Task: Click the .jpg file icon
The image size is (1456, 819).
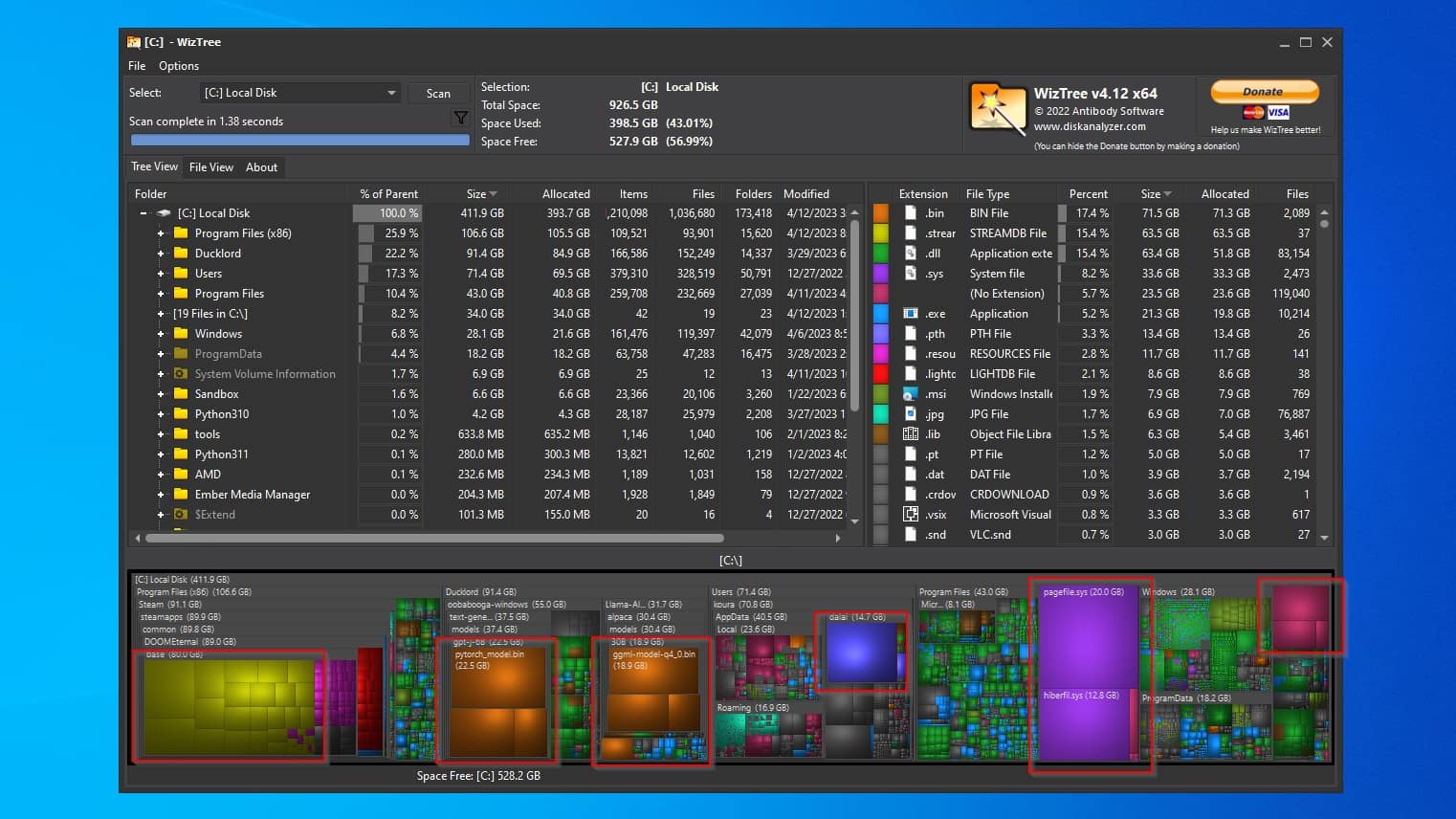Action: point(911,413)
